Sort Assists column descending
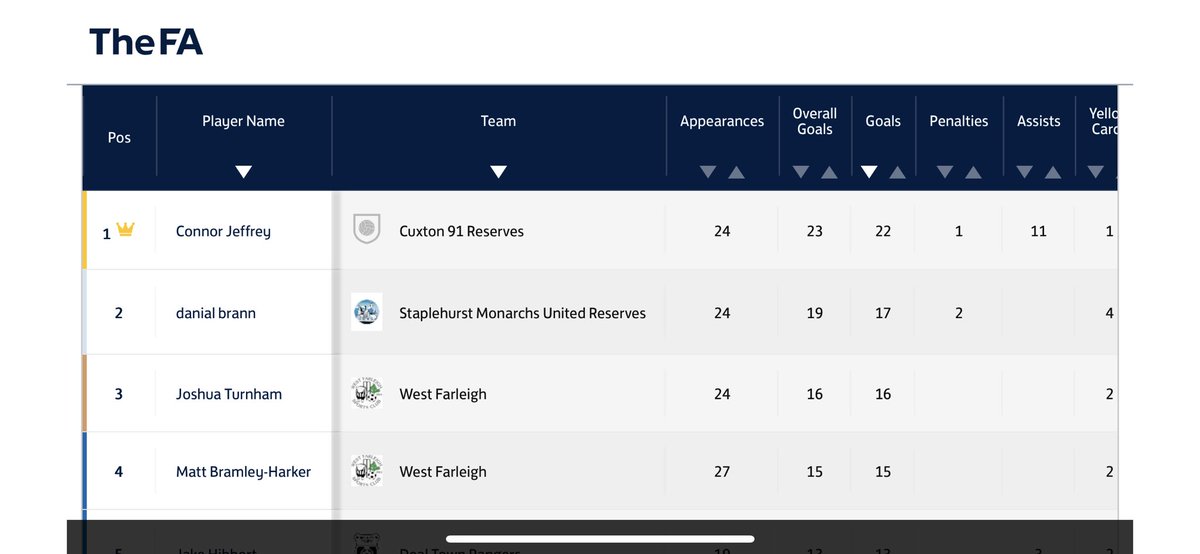 coord(1024,172)
